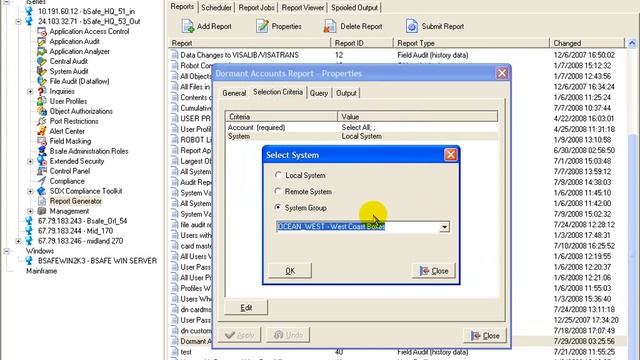Close the Select System dialog with X
This screenshot has width=640, height=360.
coord(451,155)
